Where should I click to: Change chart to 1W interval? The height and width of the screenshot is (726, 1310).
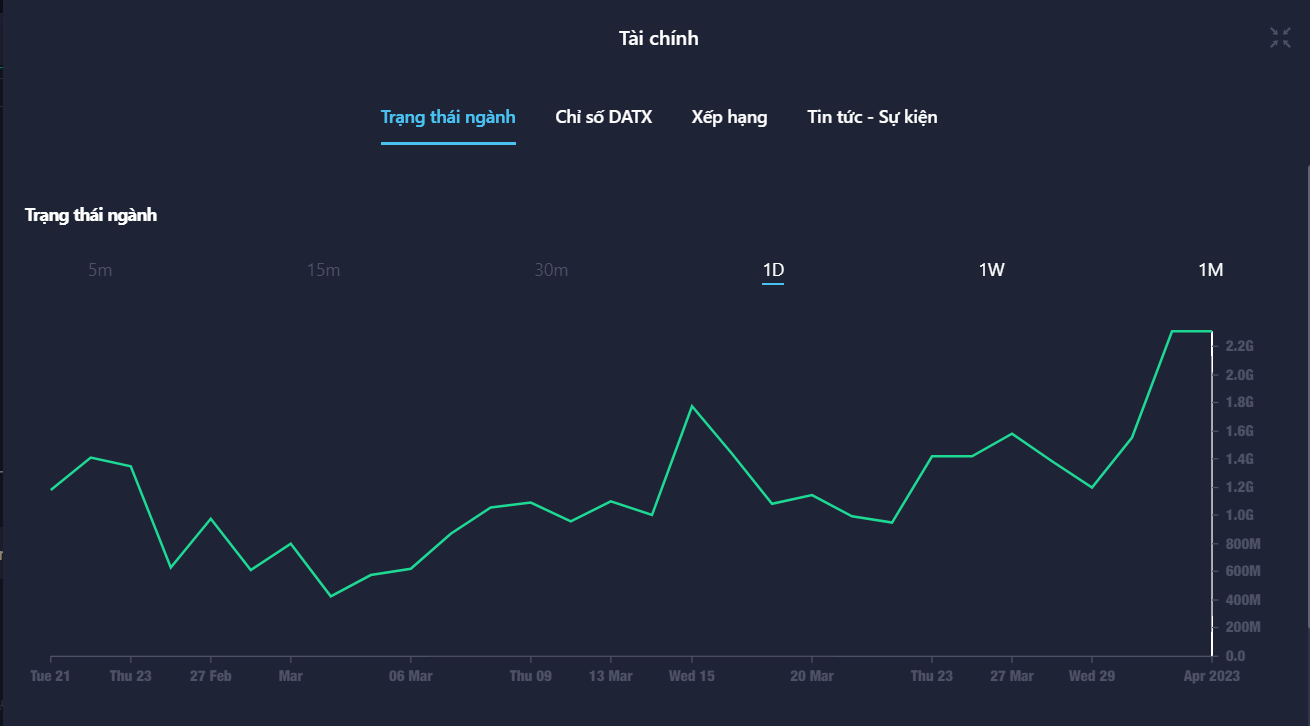991,270
